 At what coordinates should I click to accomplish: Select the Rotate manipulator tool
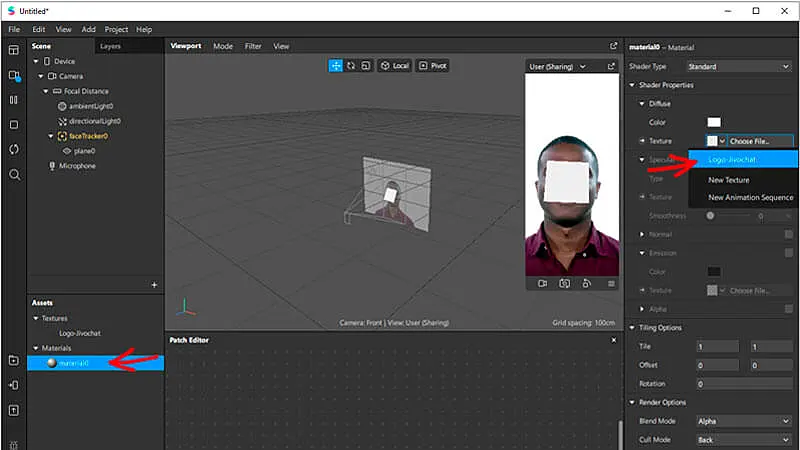351,65
